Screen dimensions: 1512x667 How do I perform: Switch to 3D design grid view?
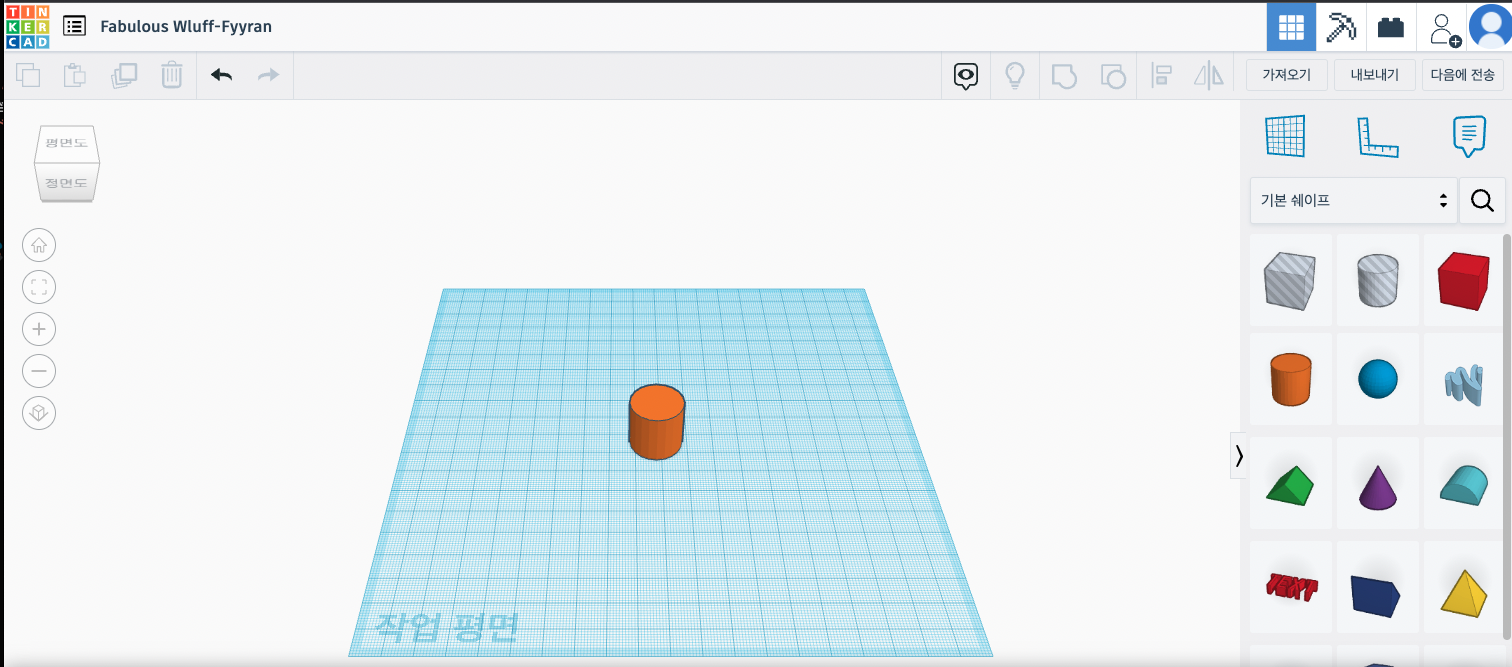pos(1291,27)
